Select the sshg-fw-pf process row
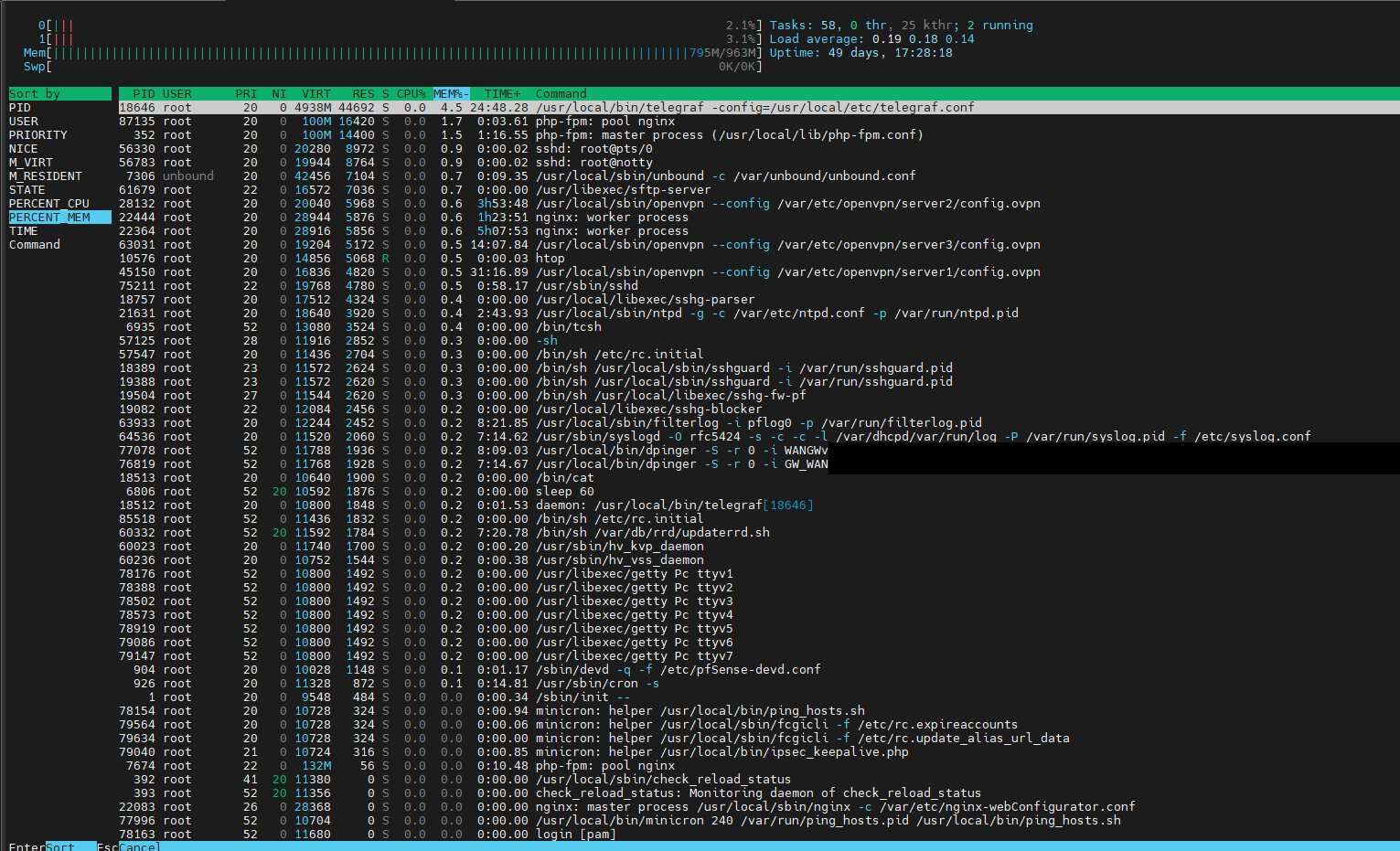Viewport: 1400px width, 851px height. (x=759, y=396)
